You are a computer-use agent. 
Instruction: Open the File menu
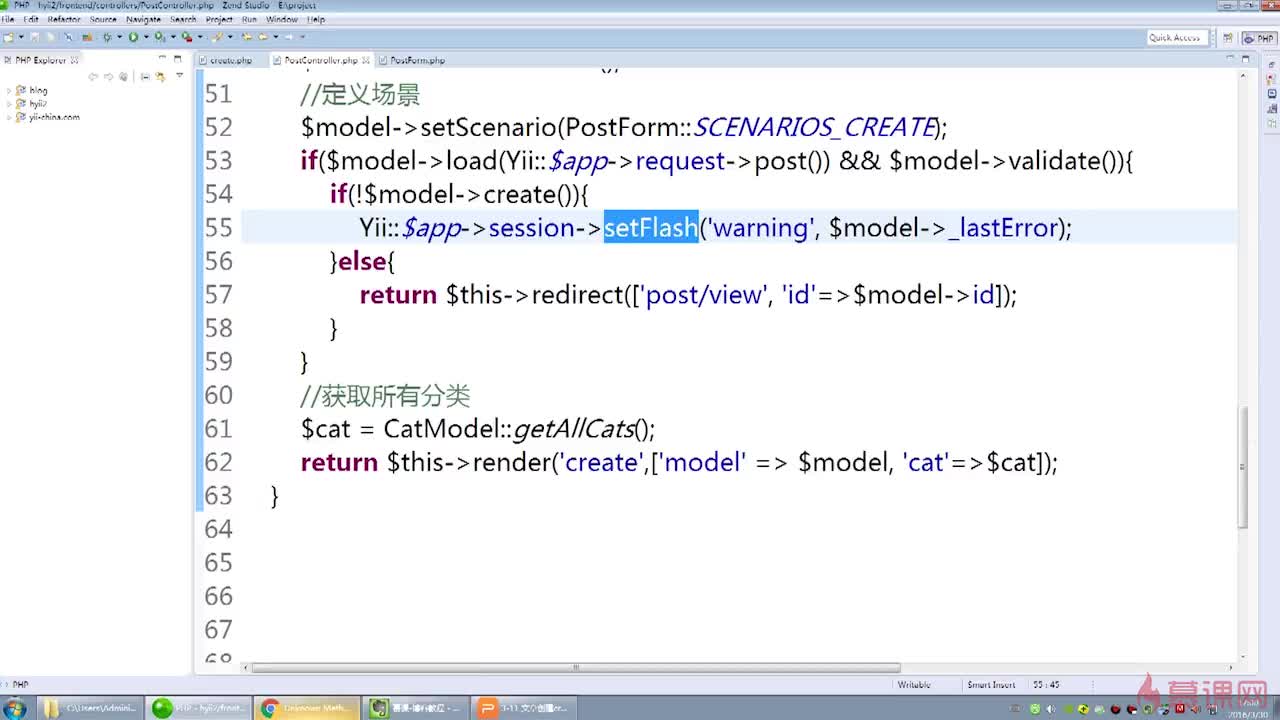8,19
